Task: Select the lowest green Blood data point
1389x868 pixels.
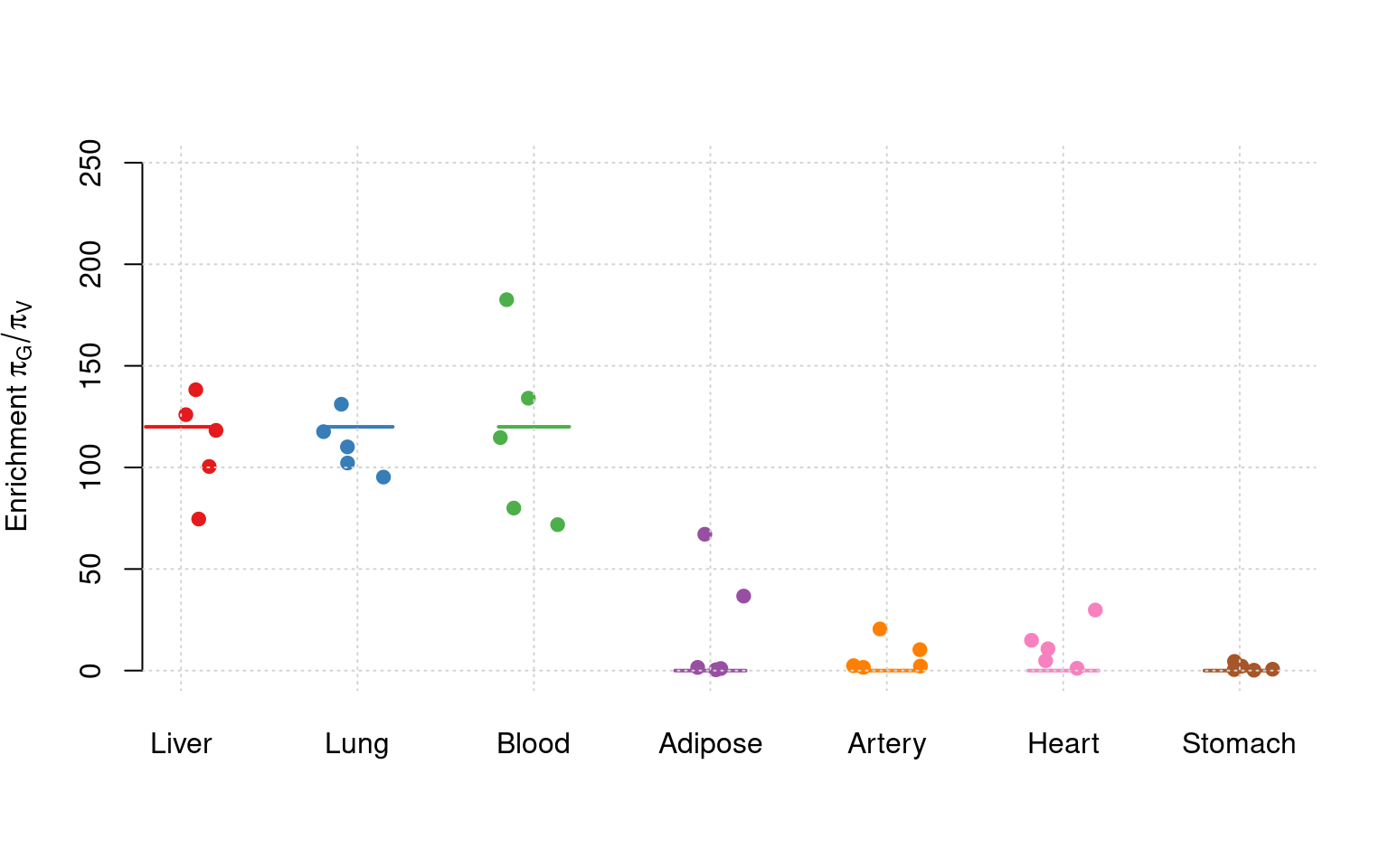Action: coord(558,524)
